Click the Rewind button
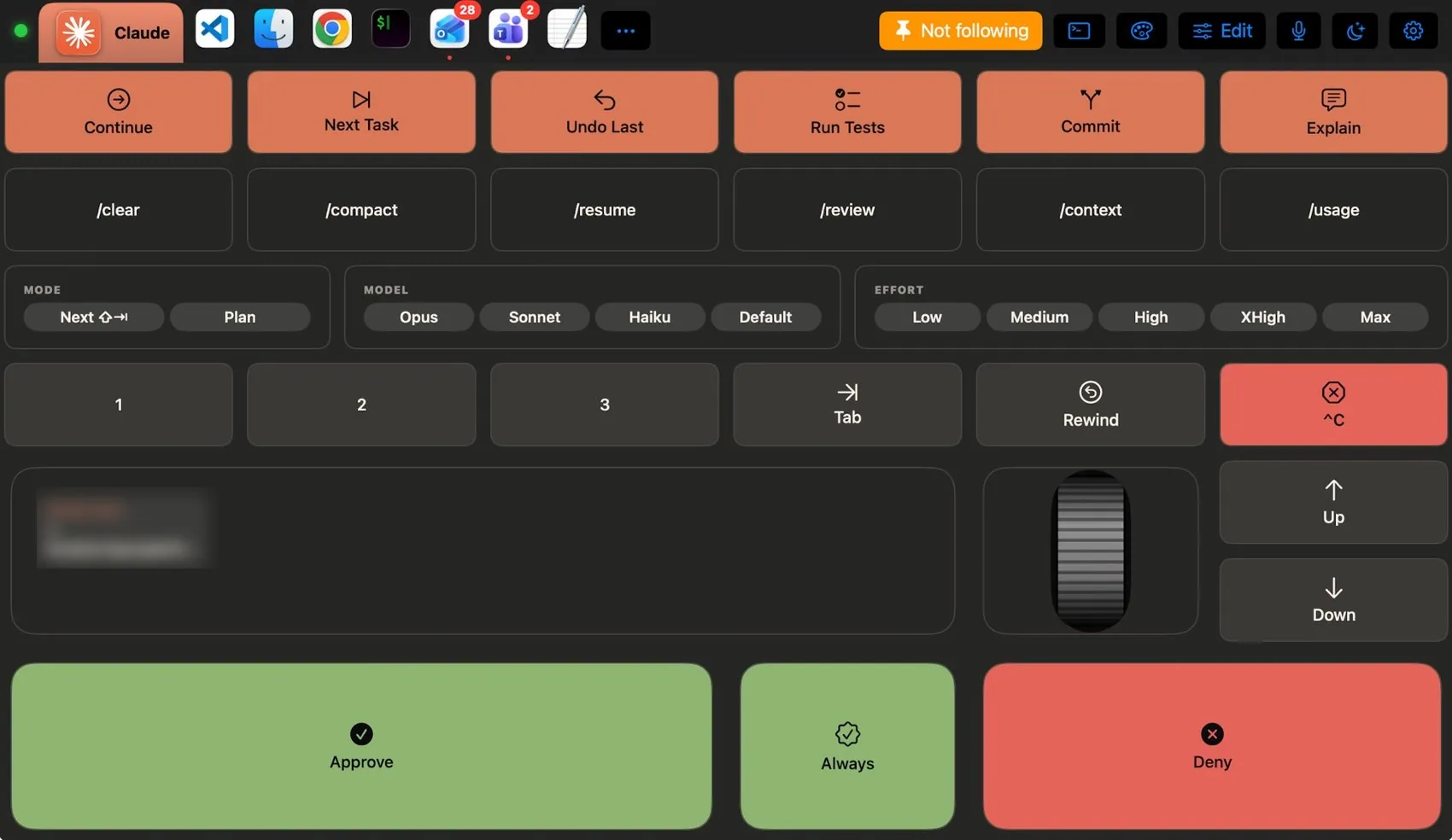 pos(1091,405)
